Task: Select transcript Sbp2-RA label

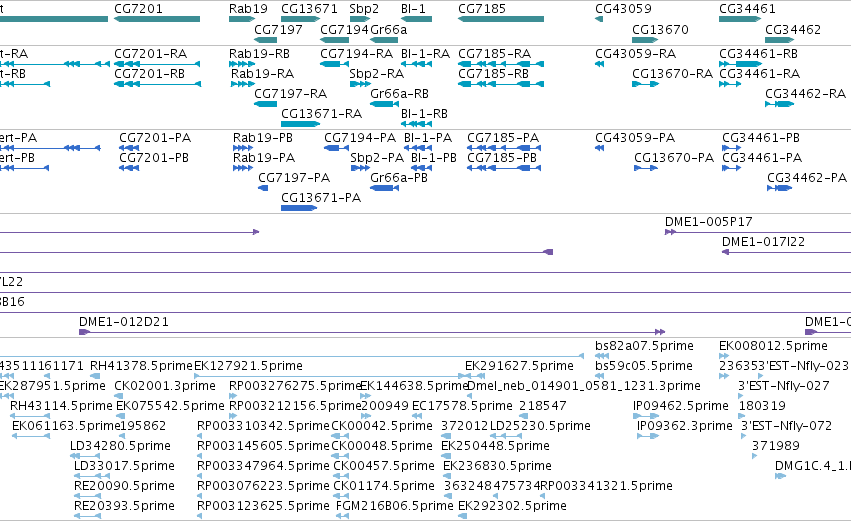Action: coord(376,74)
